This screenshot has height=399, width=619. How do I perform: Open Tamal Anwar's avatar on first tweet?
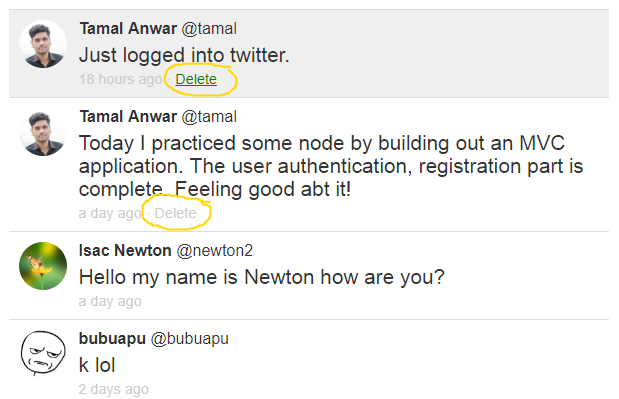pyautogui.click(x=43, y=44)
